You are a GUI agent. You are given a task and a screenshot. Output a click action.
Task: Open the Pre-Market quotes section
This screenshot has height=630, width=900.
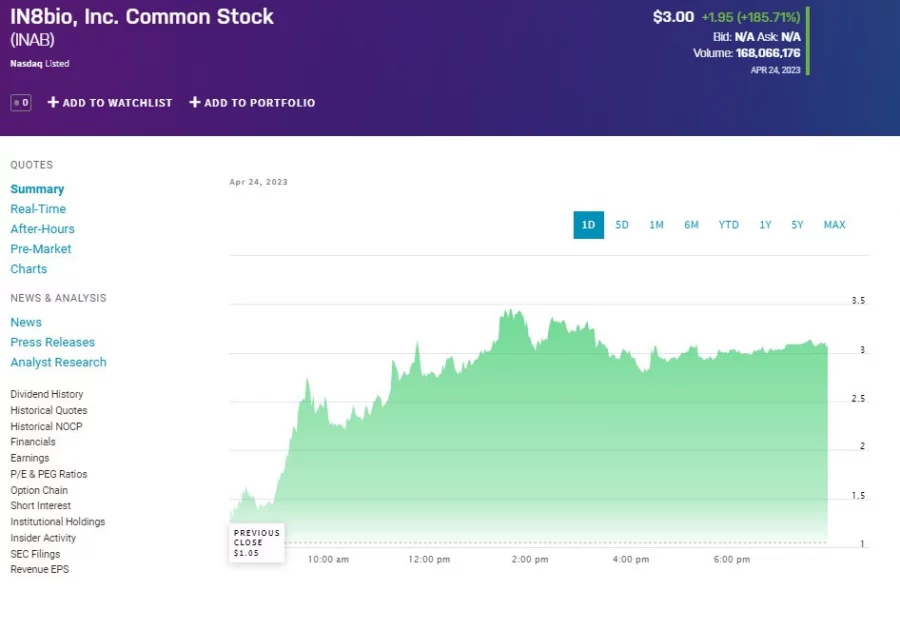coord(40,248)
